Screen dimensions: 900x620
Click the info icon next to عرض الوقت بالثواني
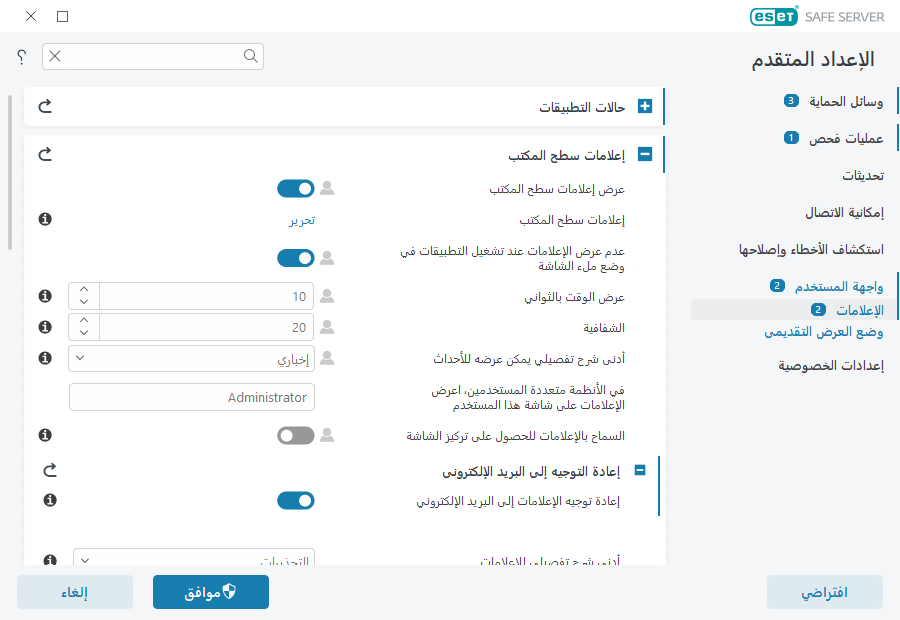[x=44, y=296]
